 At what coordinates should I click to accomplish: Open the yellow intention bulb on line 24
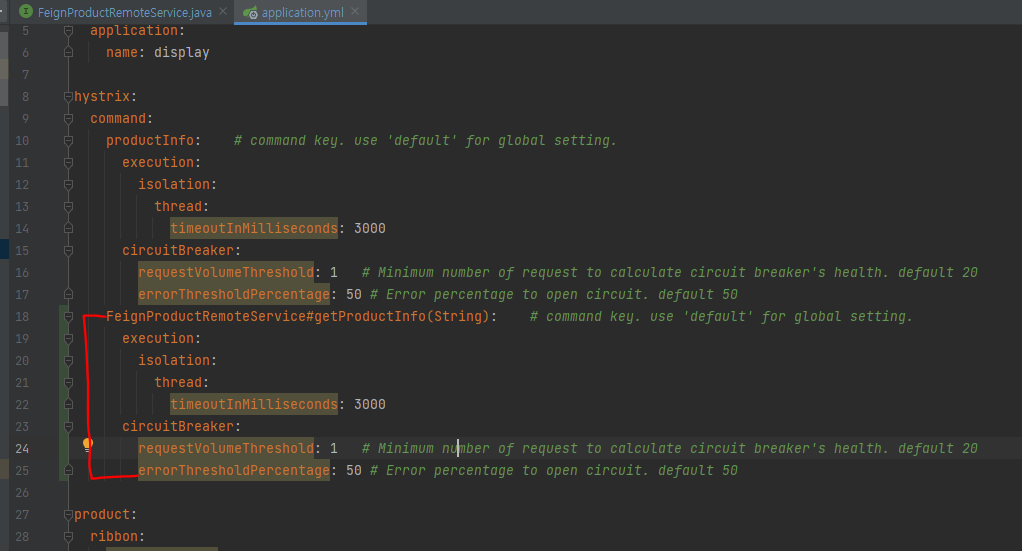tap(87, 445)
